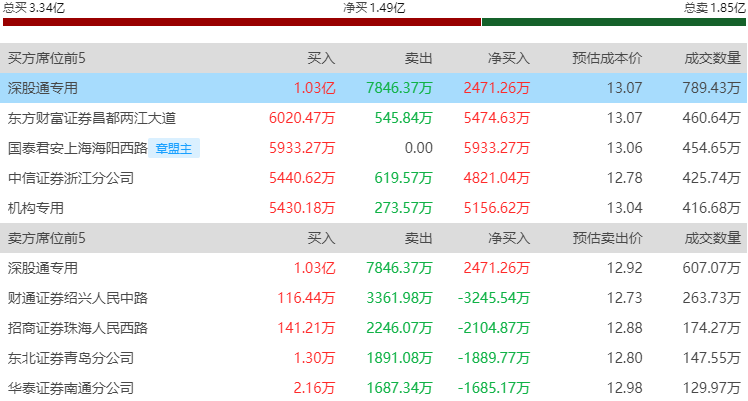Click net buy -1889.77万
Screen dimensions: 748x401
coord(494,358)
